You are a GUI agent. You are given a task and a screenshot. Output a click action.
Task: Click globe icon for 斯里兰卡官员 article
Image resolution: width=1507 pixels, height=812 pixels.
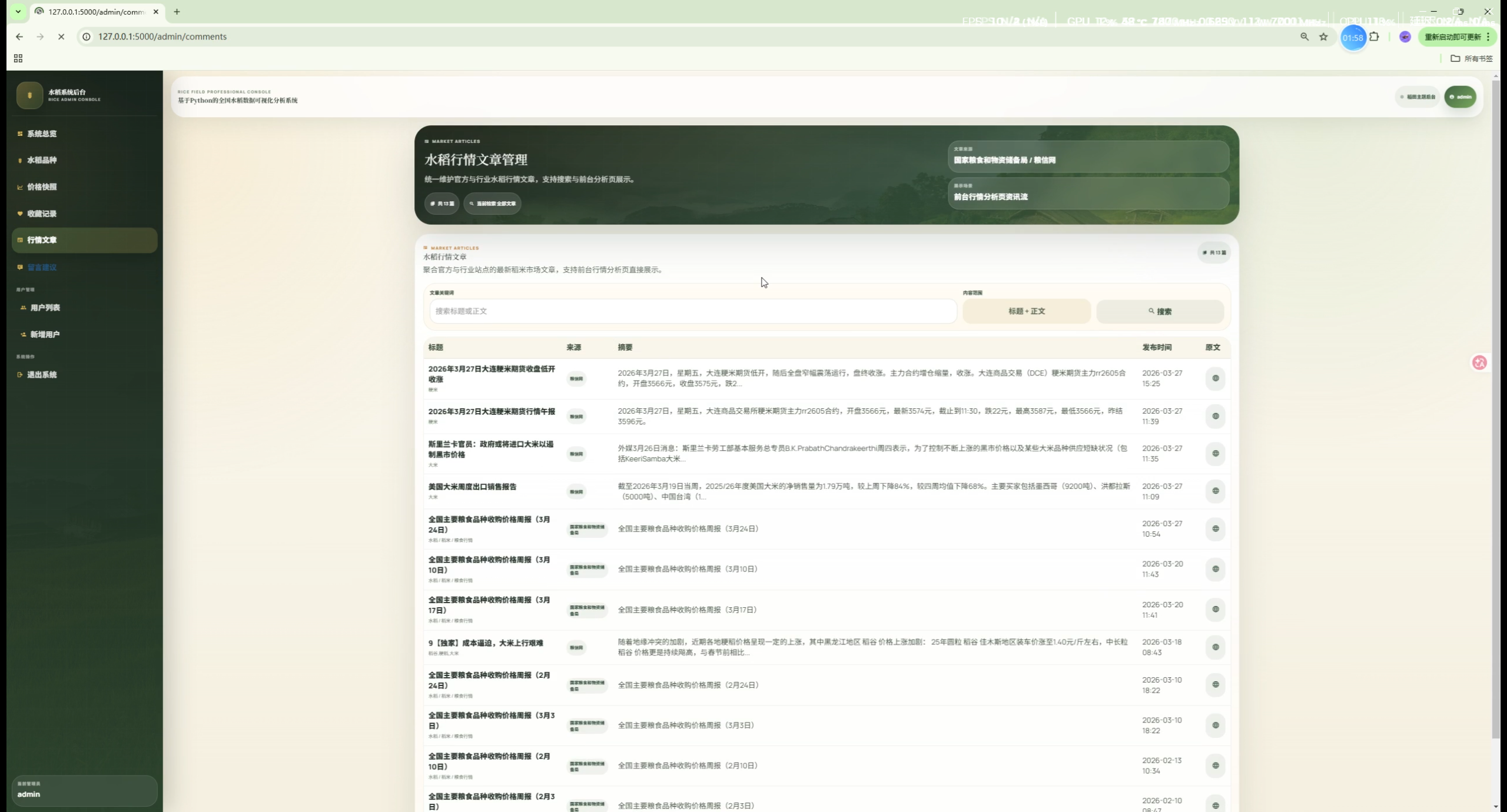(x=1215, y=454)
